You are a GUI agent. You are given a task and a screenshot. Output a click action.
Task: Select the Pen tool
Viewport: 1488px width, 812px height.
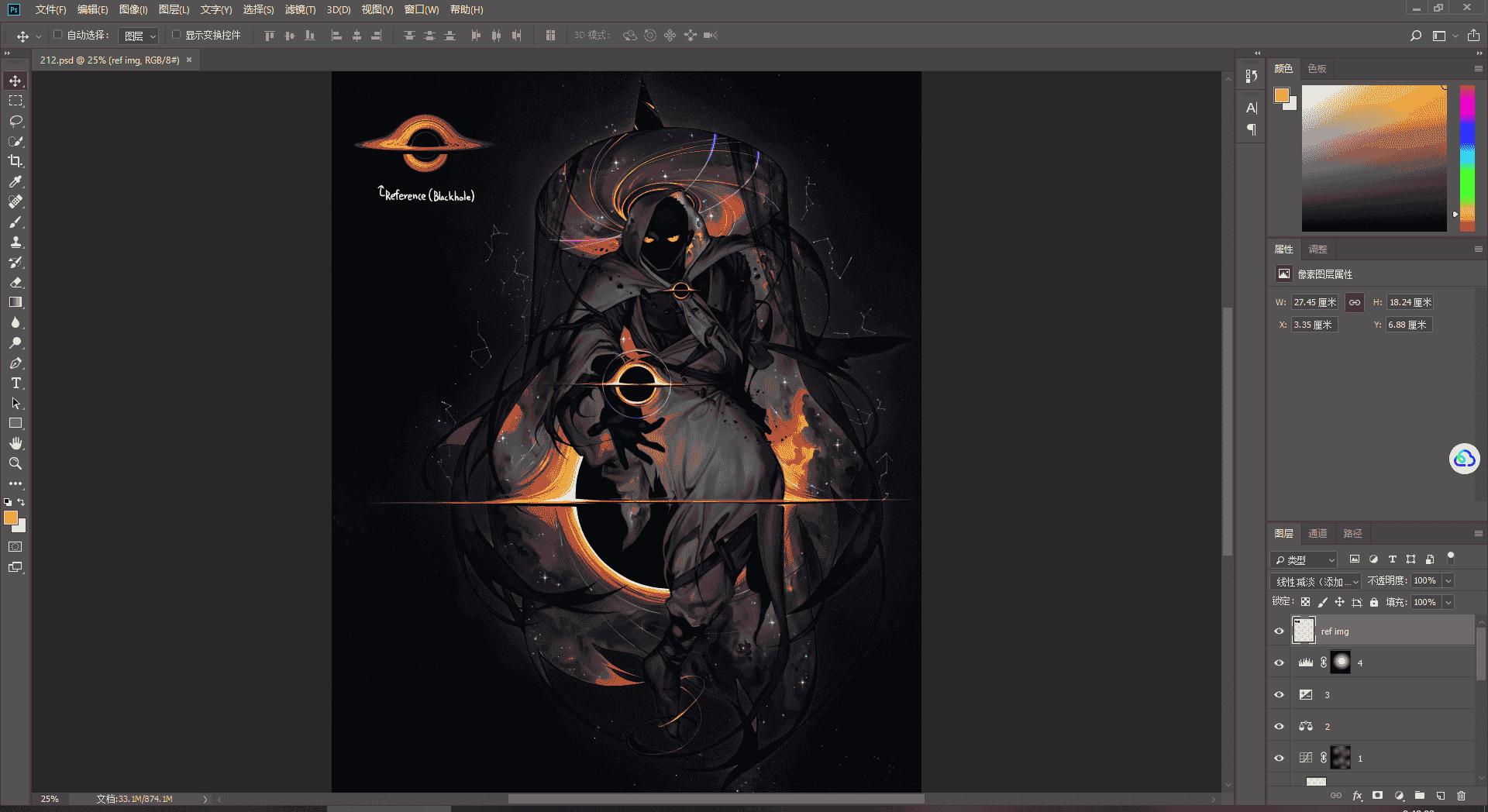point(15,363)
